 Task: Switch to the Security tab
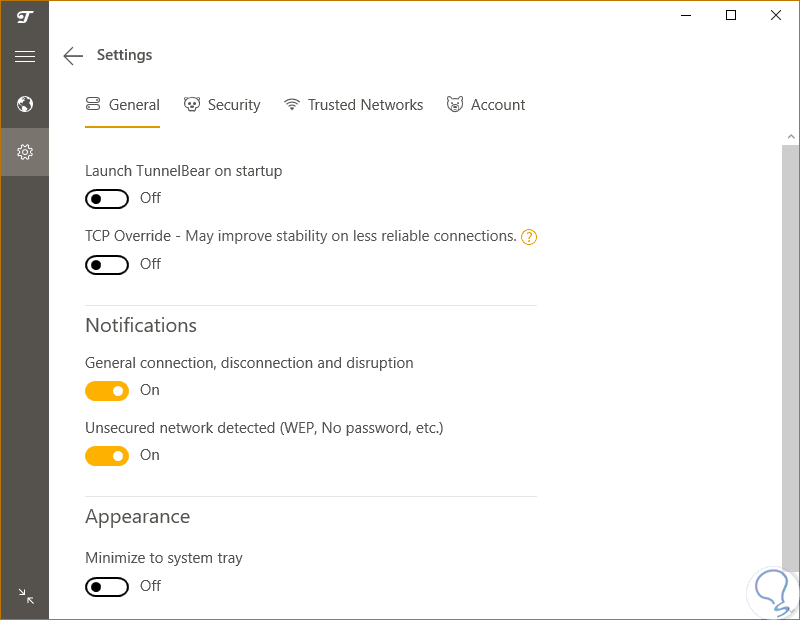coord(233,105)
